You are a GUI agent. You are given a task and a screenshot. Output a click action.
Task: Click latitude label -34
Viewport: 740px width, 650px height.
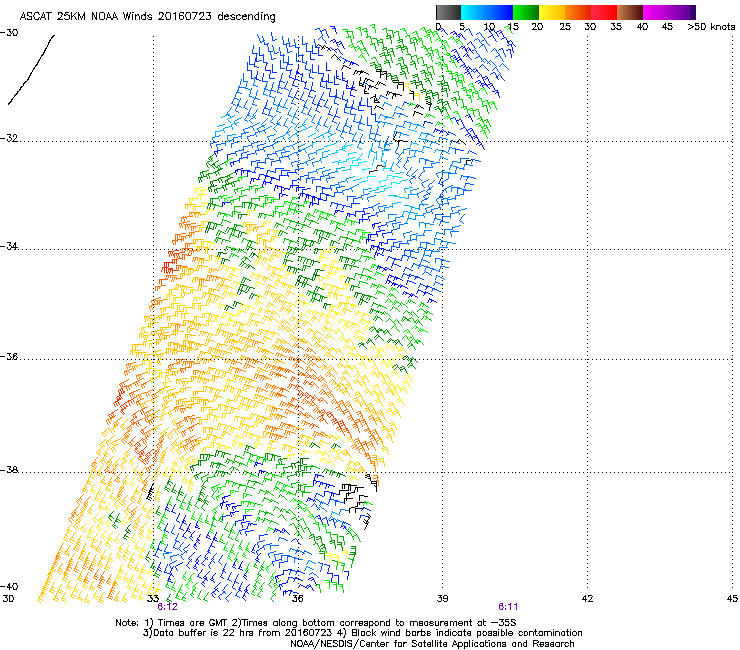[9, 246]
